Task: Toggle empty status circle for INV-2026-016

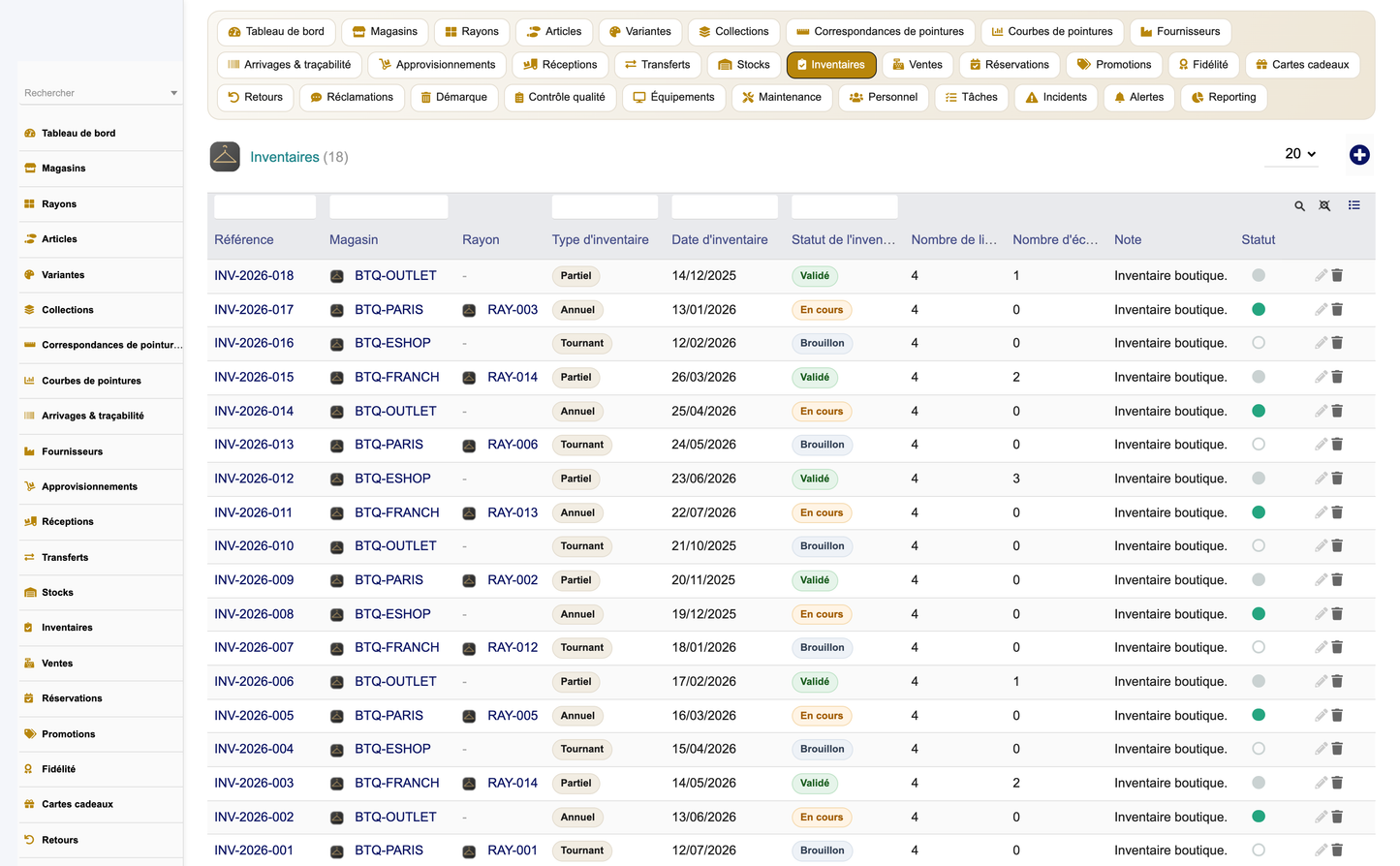Action: pos(1259,343)
